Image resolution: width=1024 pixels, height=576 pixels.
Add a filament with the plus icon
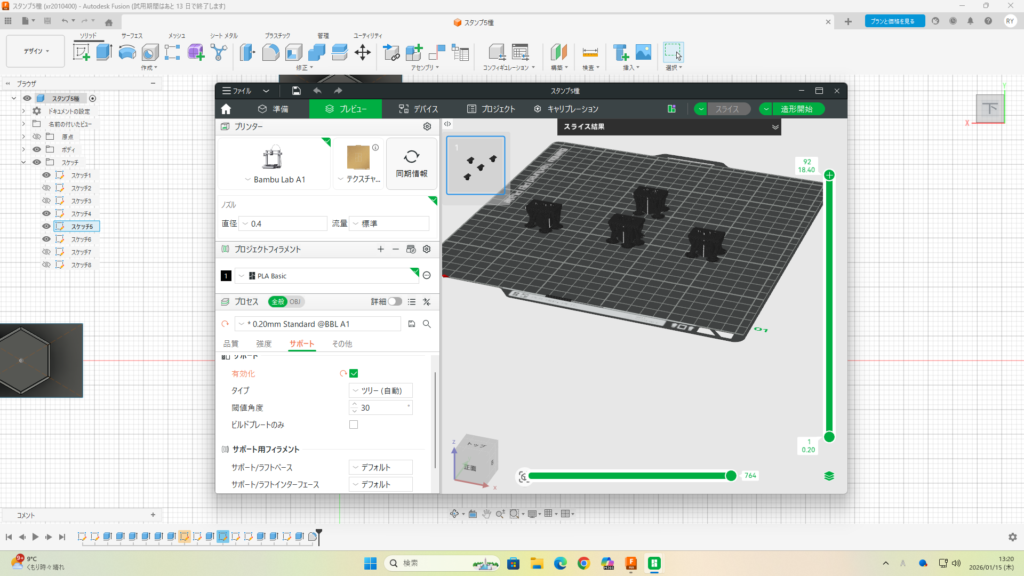(x=380, y=249)
